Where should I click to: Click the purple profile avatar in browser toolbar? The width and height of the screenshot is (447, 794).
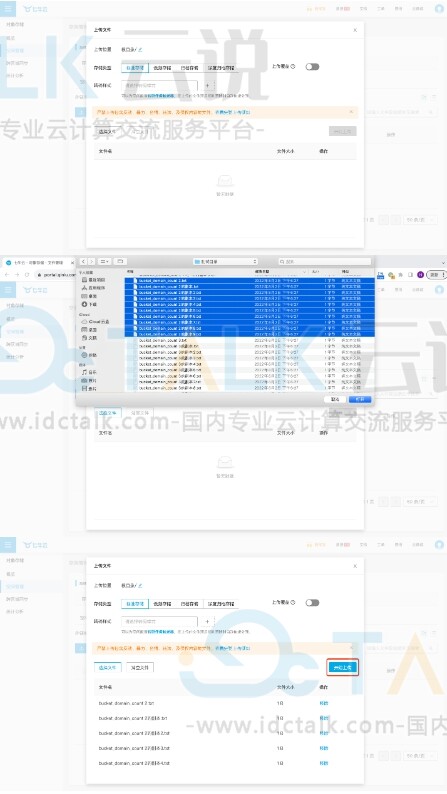point(420,274)
